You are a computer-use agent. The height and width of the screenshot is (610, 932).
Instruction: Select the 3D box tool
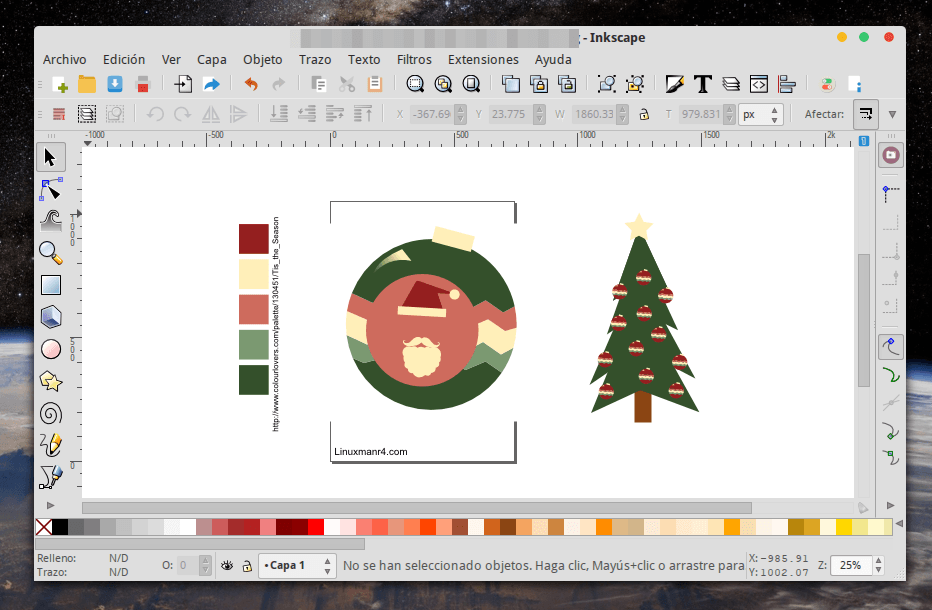click(x=50, y=317)
